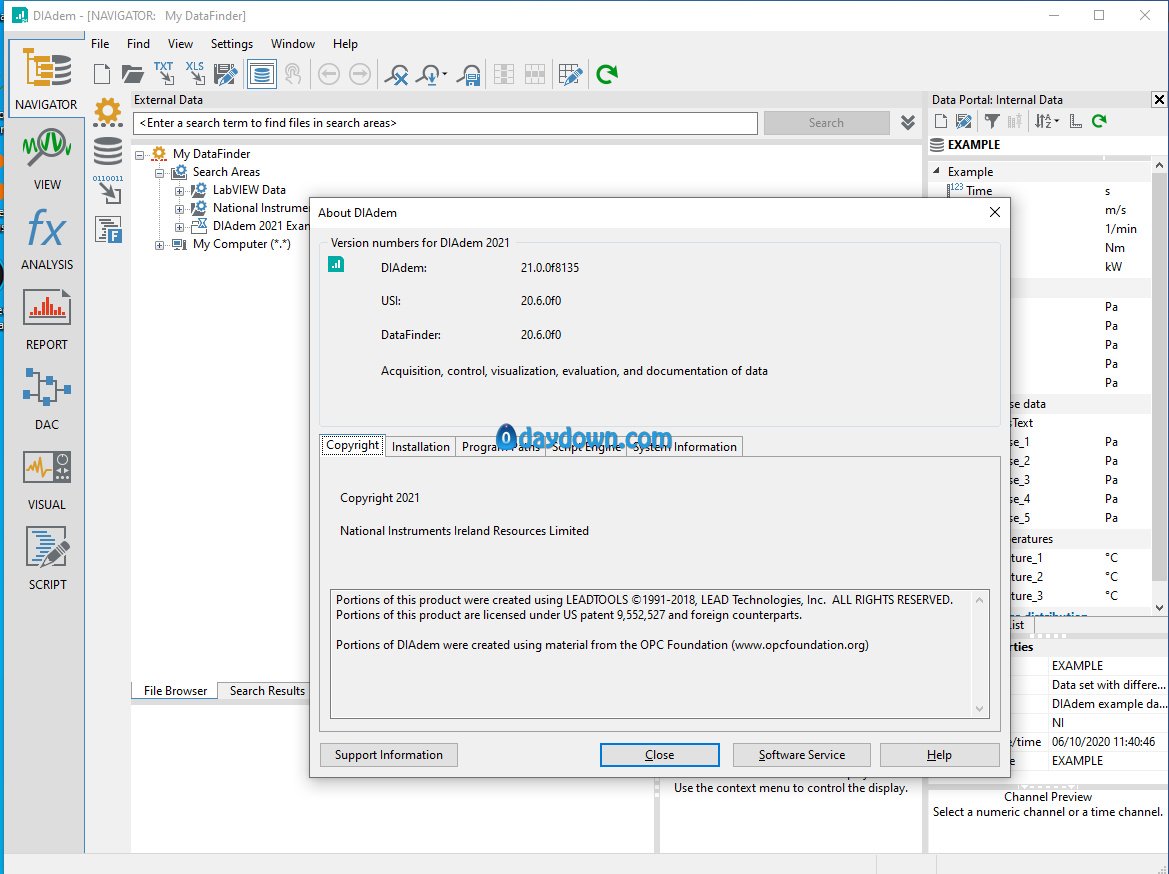Screen dimensions: 1169x874
Task: Click the Support Information button
Action: pyautogui.click(x=388, y=755)
